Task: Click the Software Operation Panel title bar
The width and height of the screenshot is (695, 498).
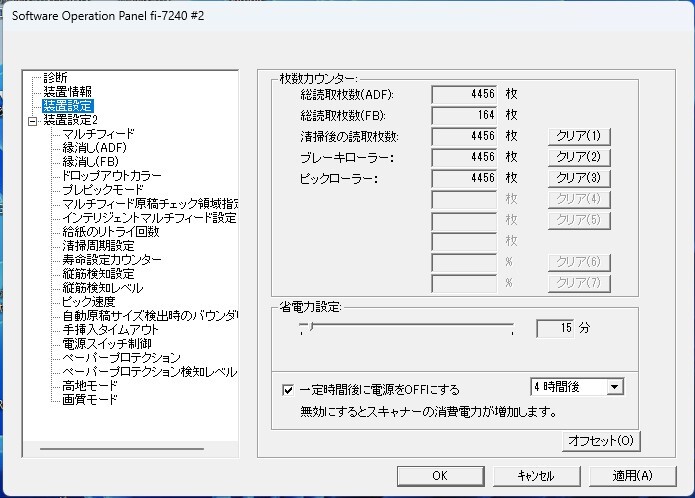Action: point(348,16)
